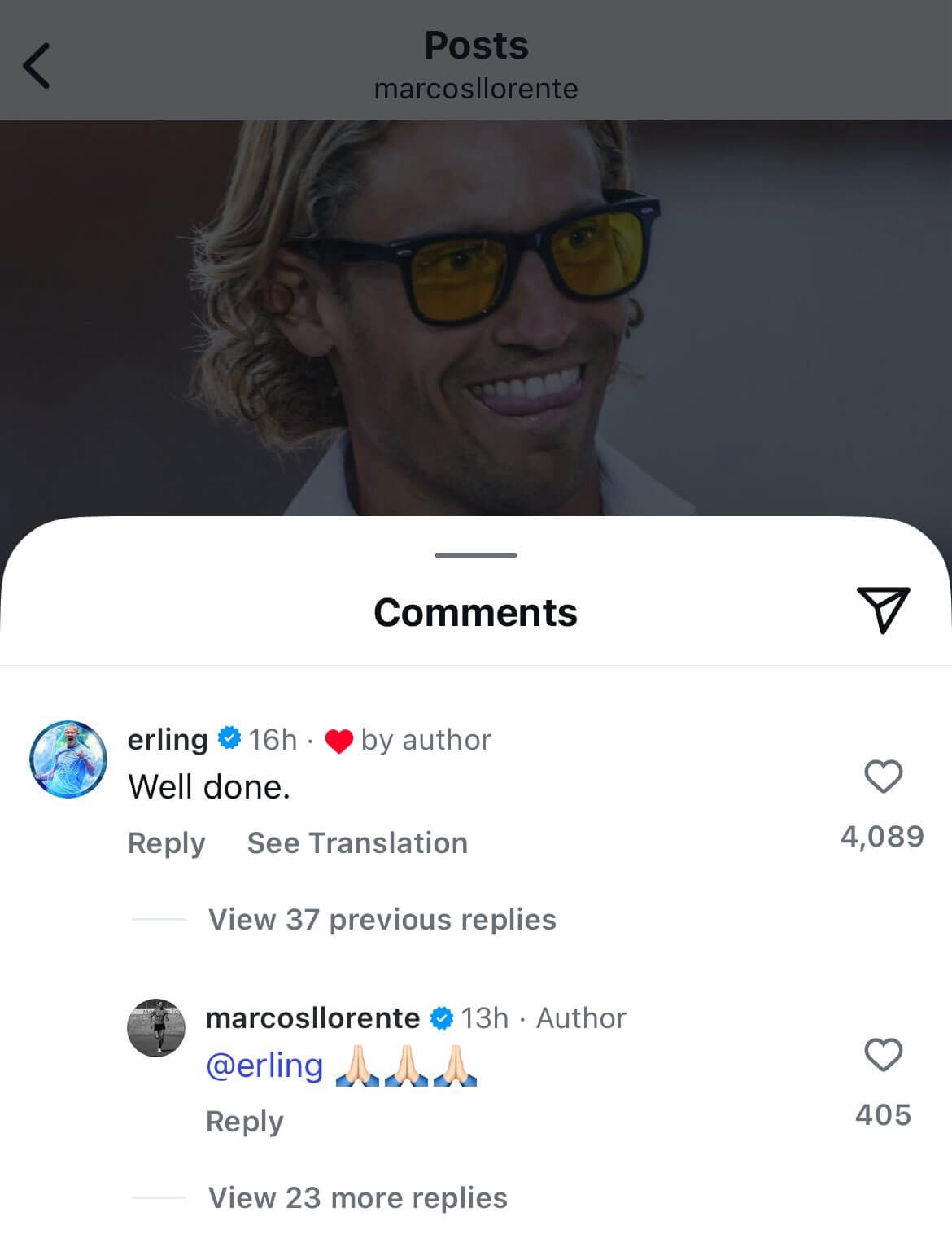Expand View 23 more replies

click(356, 1197)
